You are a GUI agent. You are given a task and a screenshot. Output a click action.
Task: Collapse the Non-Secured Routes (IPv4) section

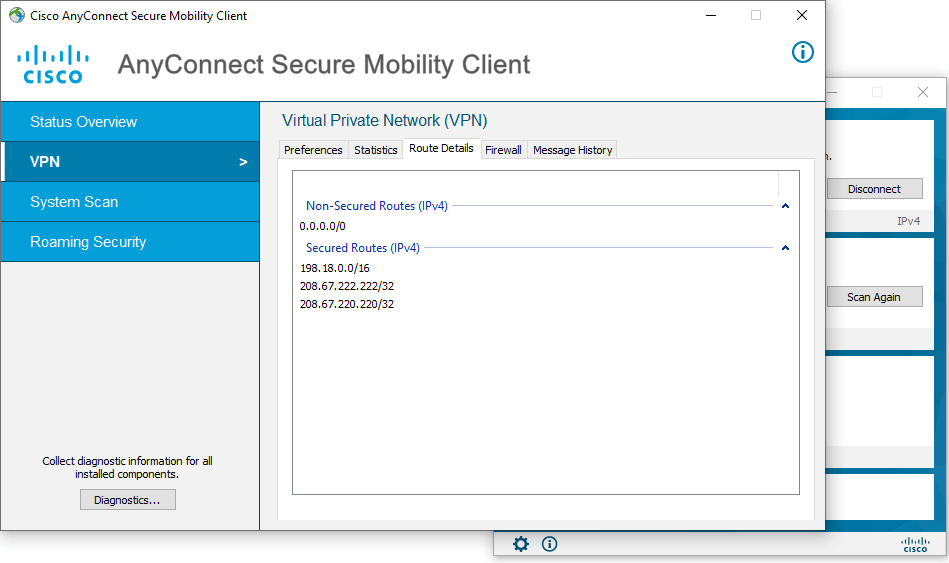point(785,206)
